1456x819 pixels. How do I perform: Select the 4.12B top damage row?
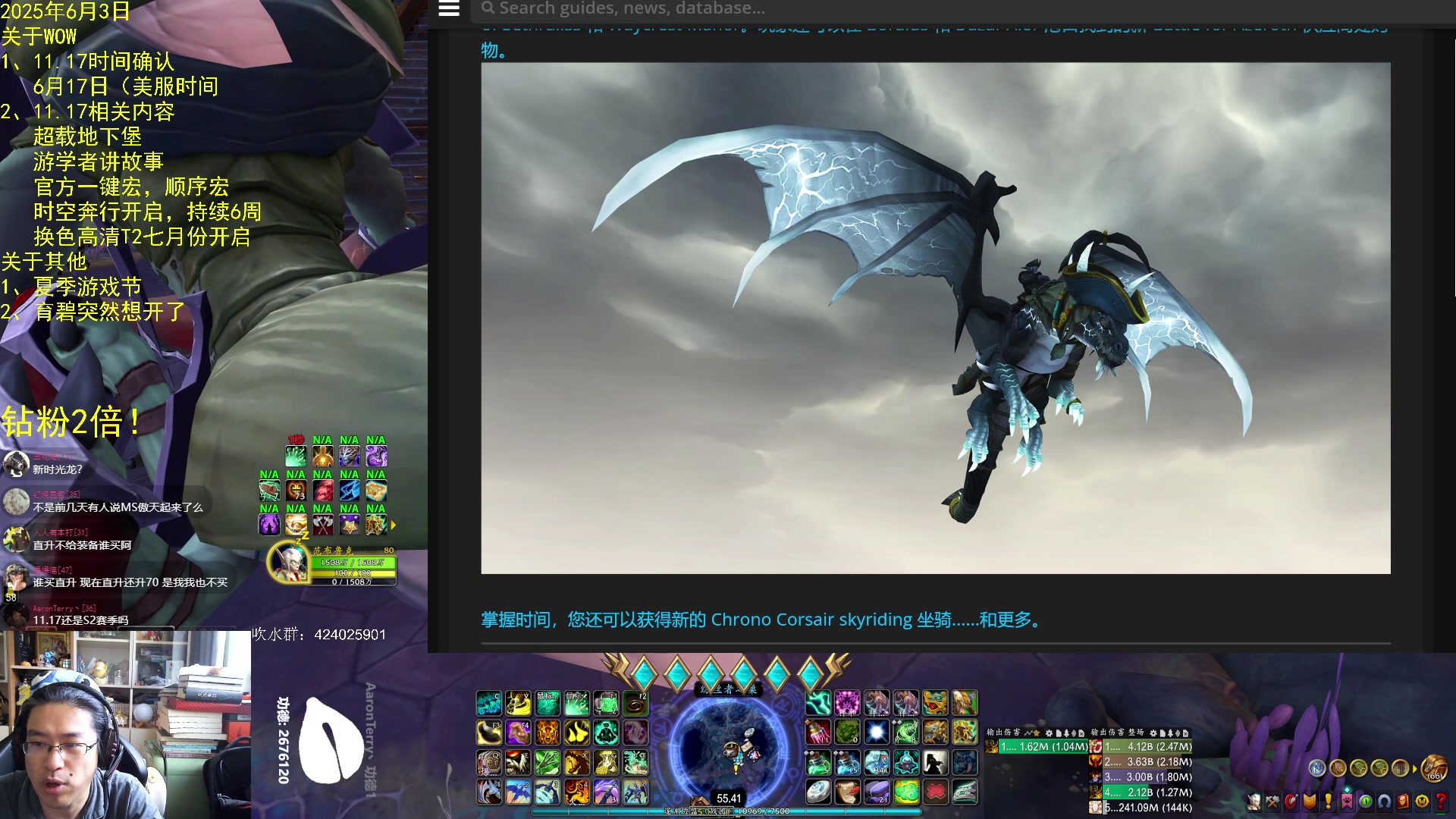coord(1141,747)
